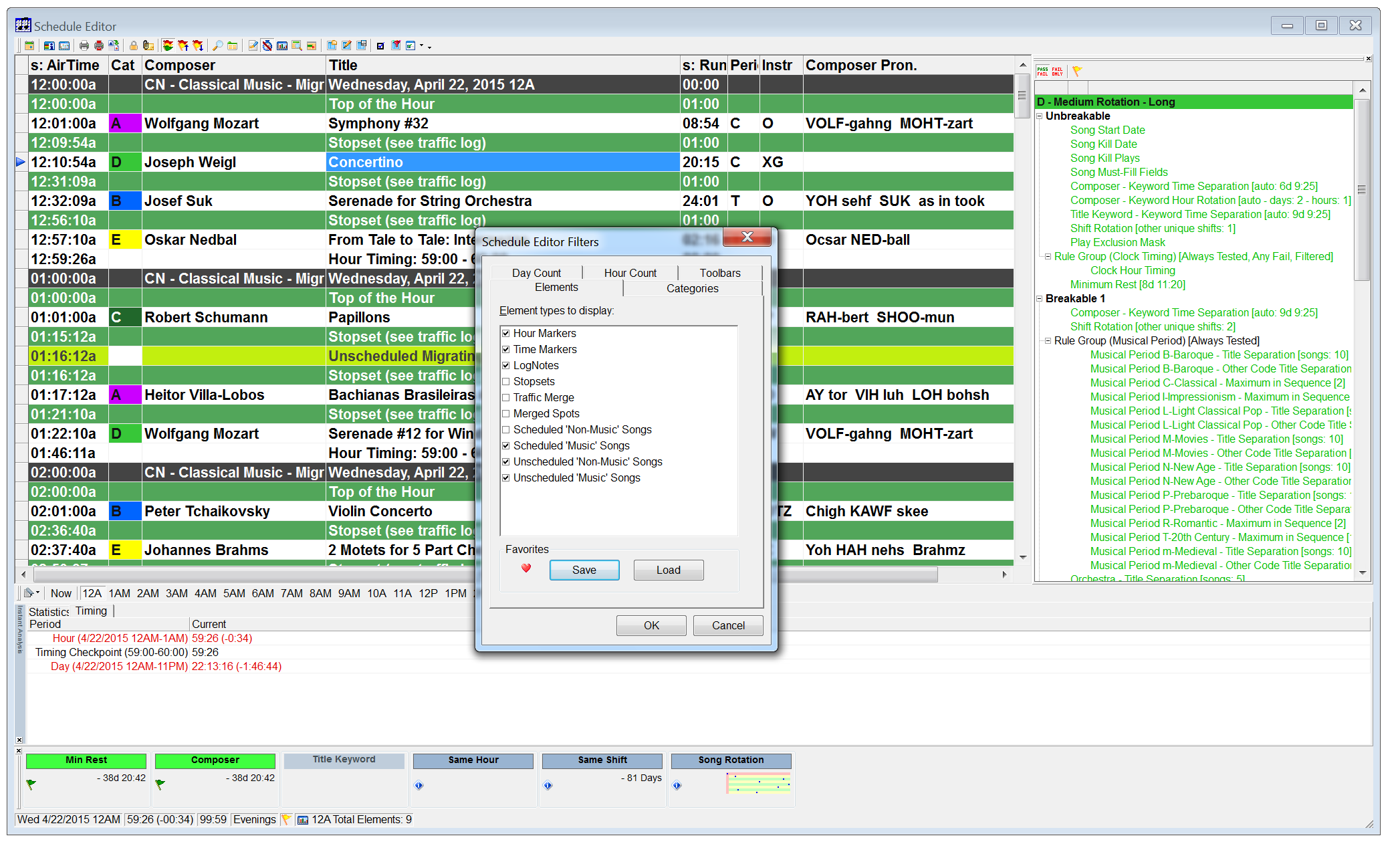
Task: Click the Song Rotation color graph
Action: click(758, 782)
